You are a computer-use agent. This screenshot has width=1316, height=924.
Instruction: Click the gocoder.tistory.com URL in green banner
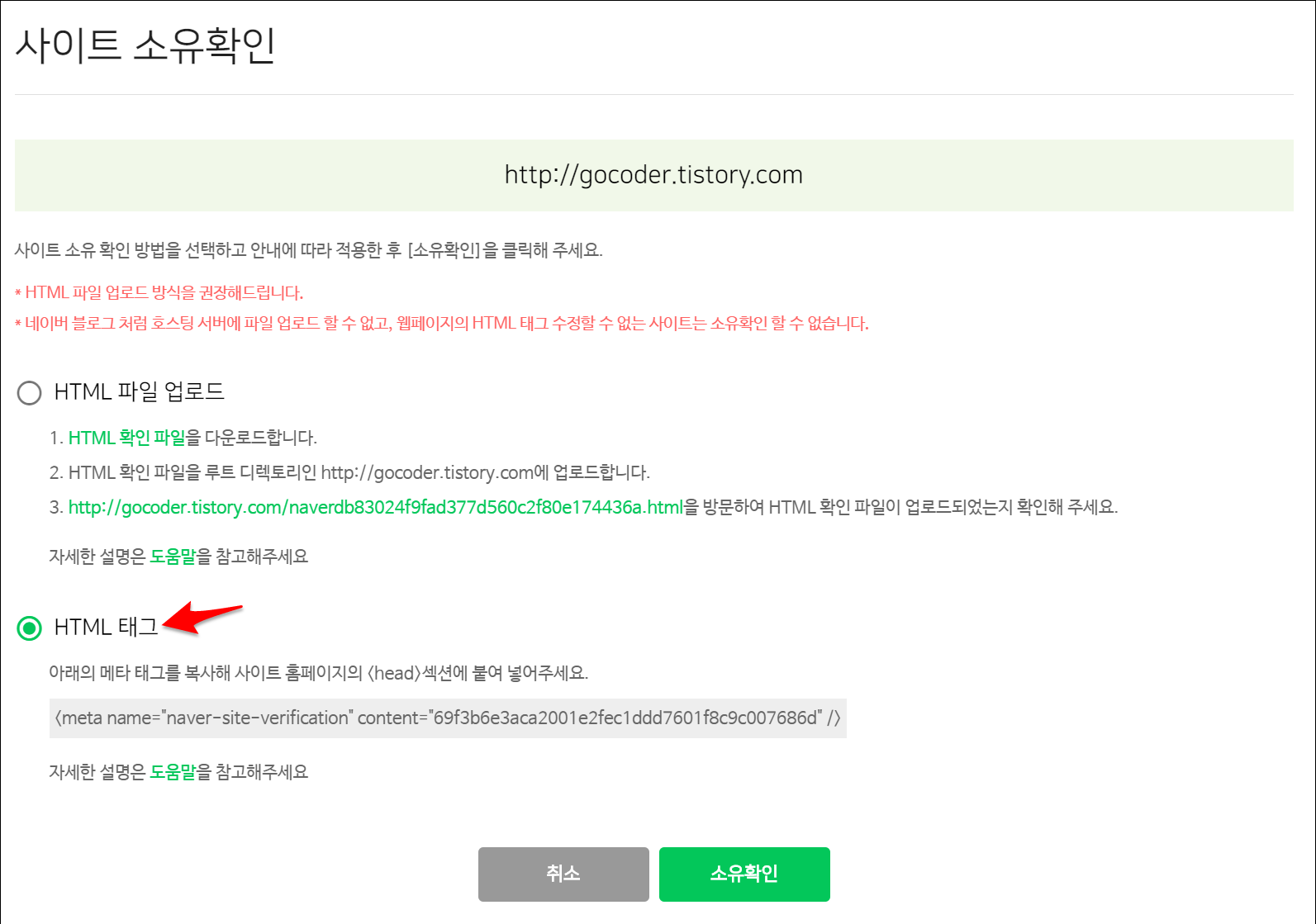coord(653,175)
